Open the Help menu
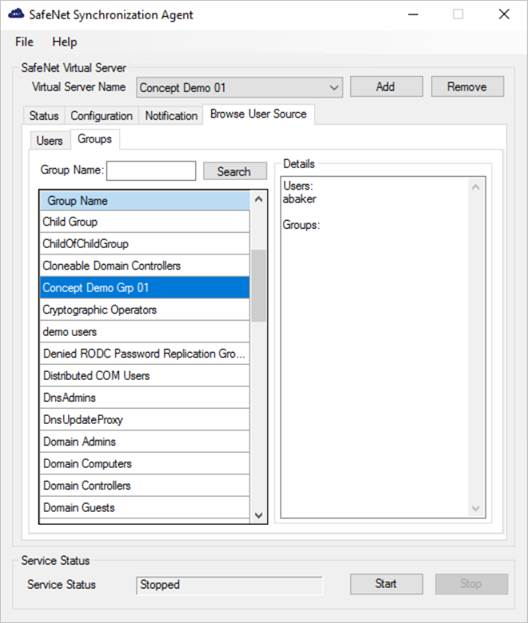Viewport: 528px width, 623px height. point(64,42)
